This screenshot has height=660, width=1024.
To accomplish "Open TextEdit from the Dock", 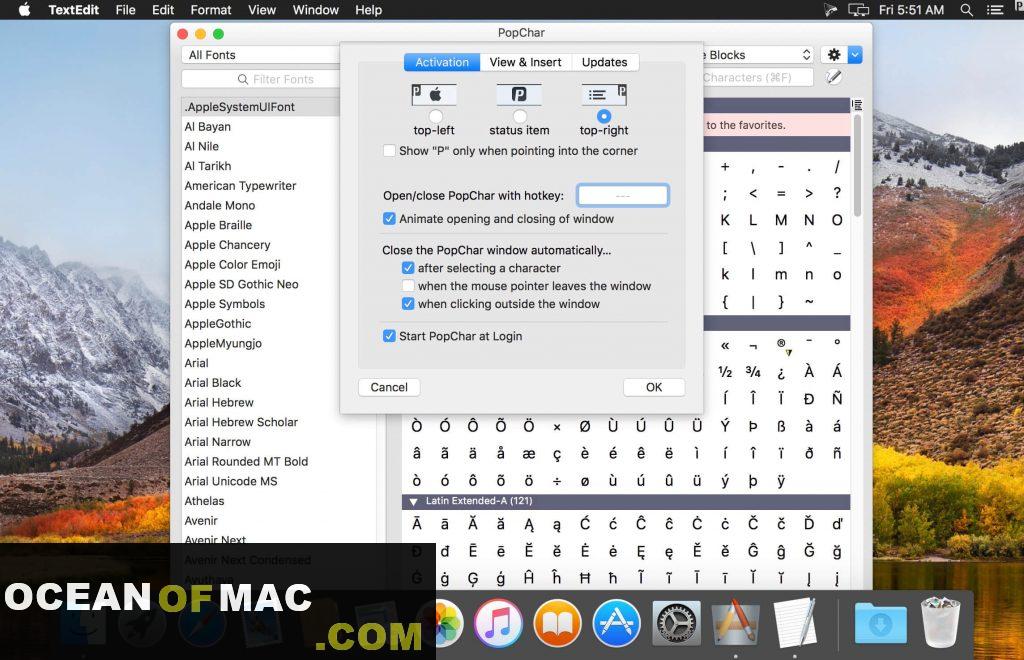I will (795, 623).
